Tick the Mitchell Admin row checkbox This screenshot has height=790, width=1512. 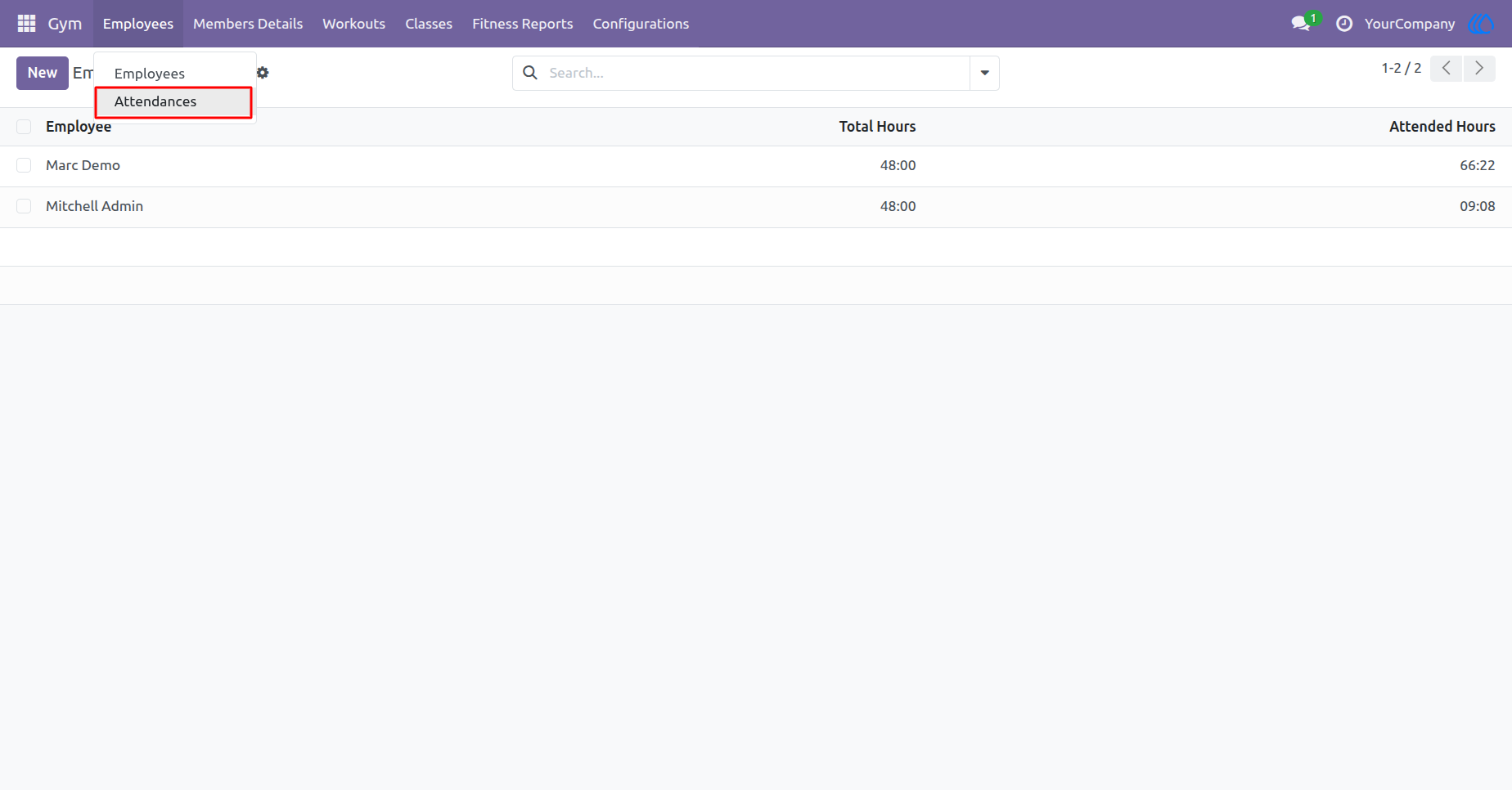(24, 206)
